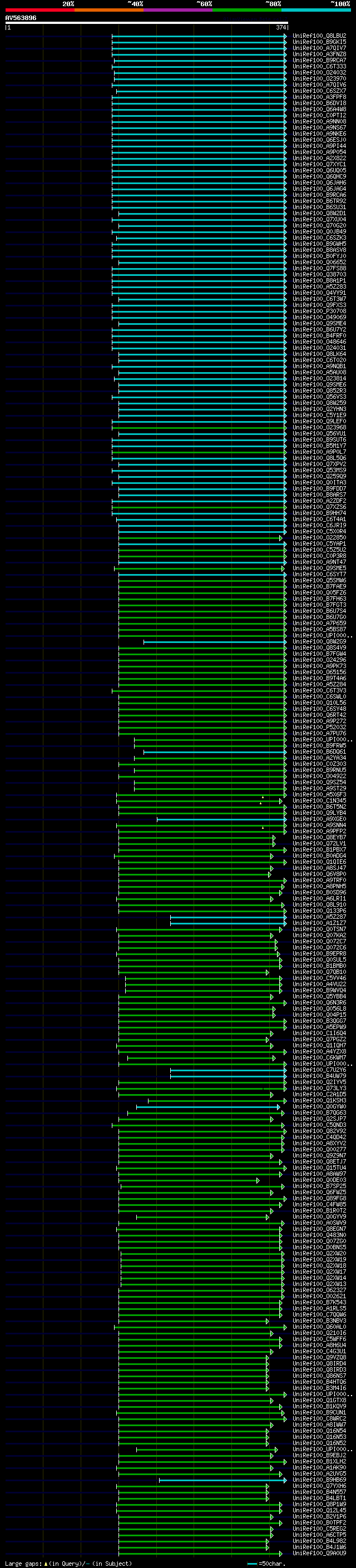The width and height of the screenshot is (356, 1568).
Task: Select the UniRef100_C0PTI2 label
Action: [x=319, y=116]
